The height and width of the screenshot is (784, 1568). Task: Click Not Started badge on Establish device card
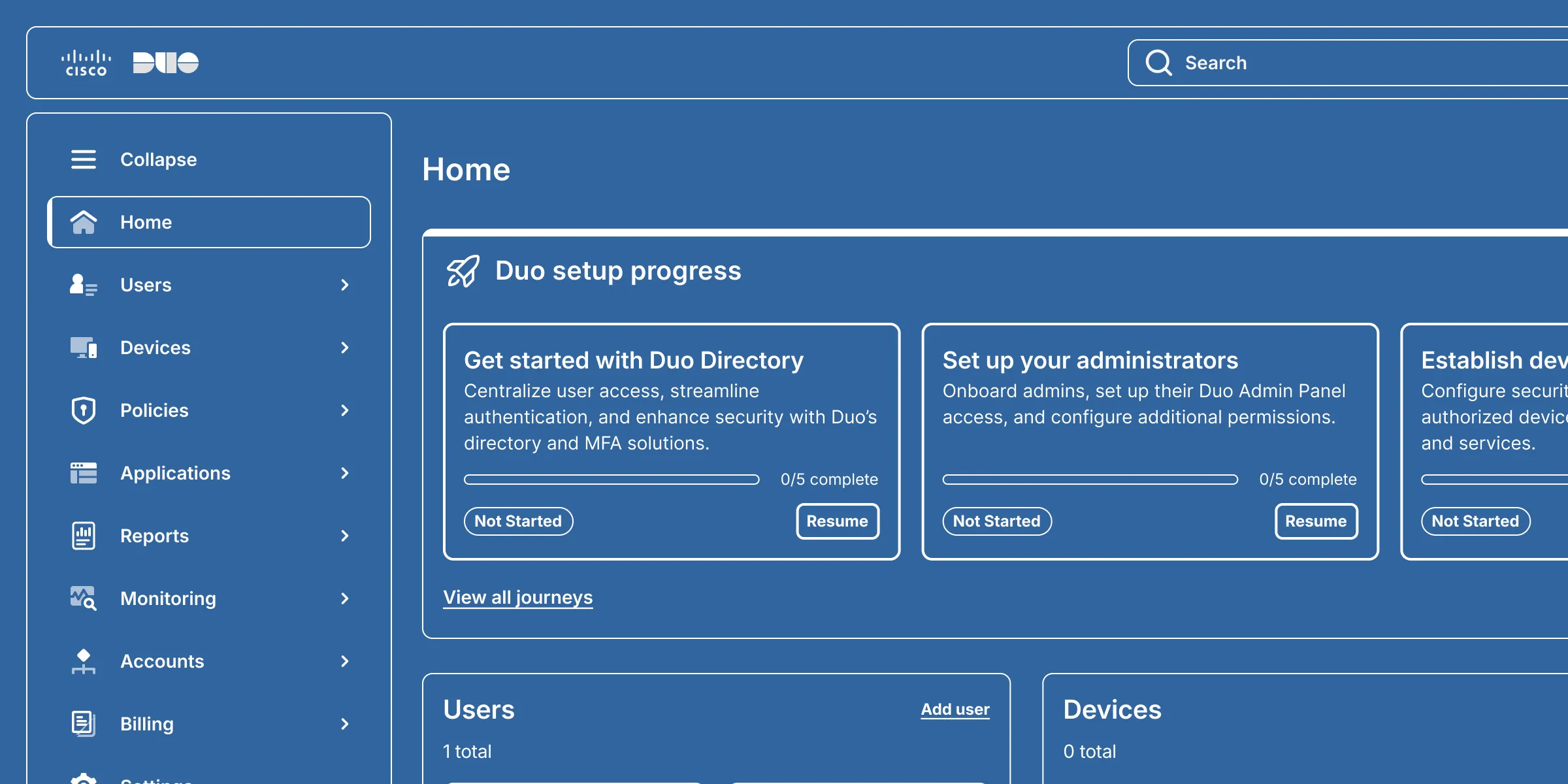pos(1475,521)
